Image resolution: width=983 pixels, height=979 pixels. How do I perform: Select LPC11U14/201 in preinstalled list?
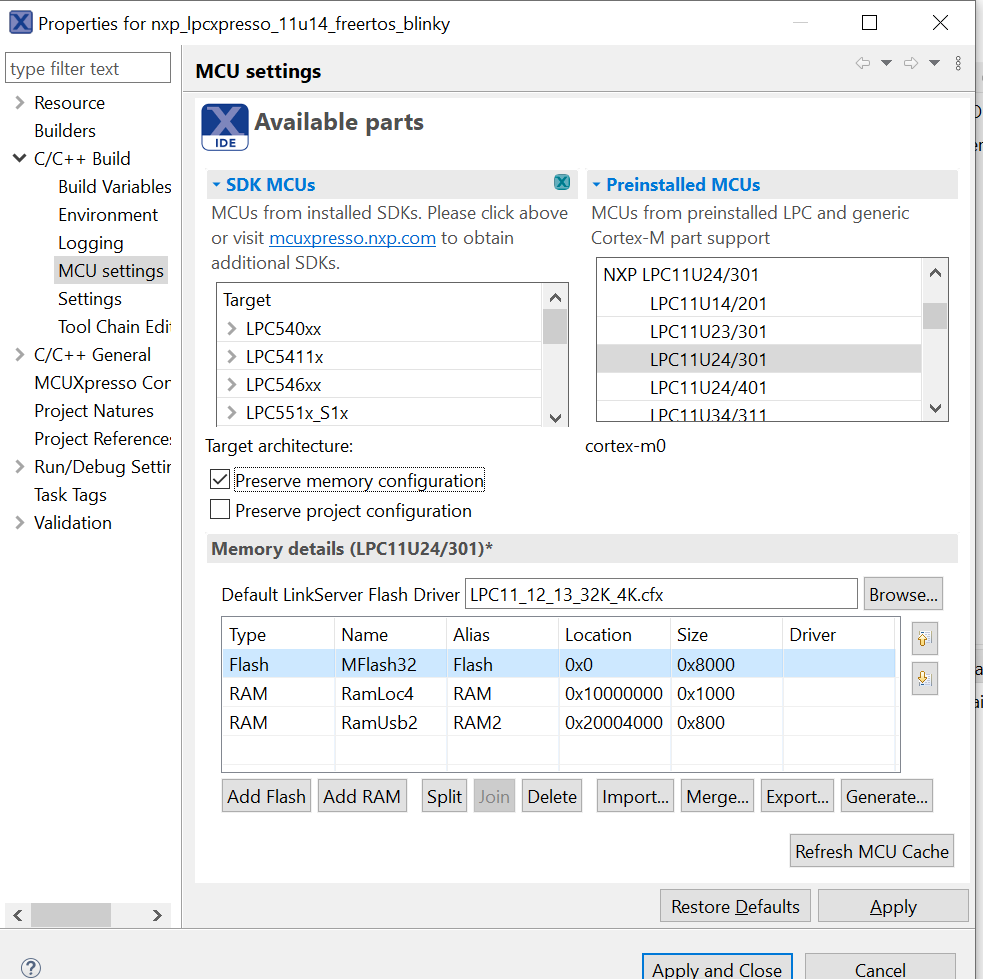[758, 303]
